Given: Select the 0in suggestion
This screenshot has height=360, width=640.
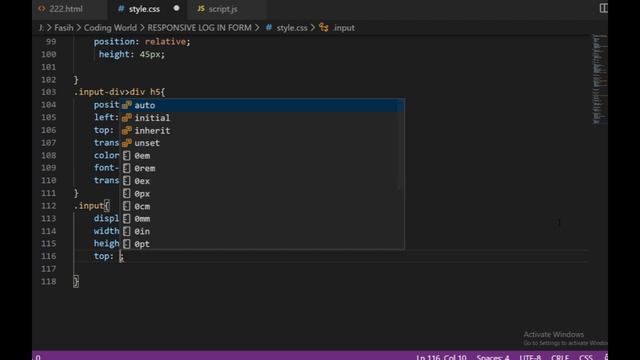Looking at the screenshot, I should tap(262, 231).
